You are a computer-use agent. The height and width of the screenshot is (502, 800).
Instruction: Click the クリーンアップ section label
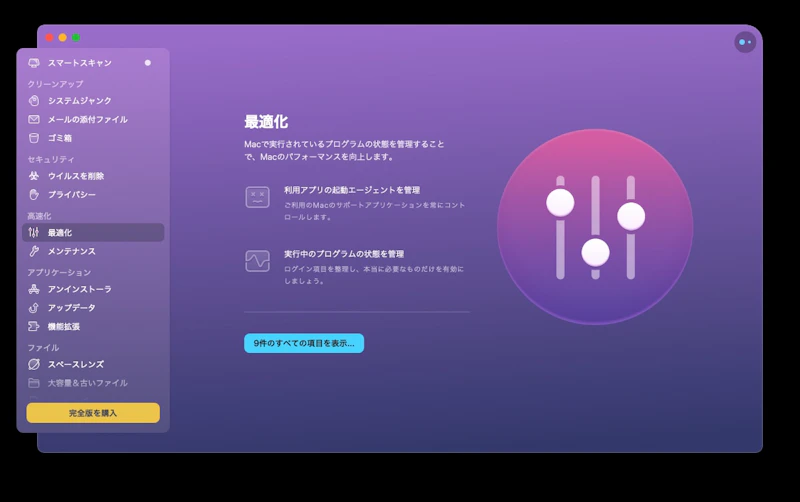coord(55,84)
